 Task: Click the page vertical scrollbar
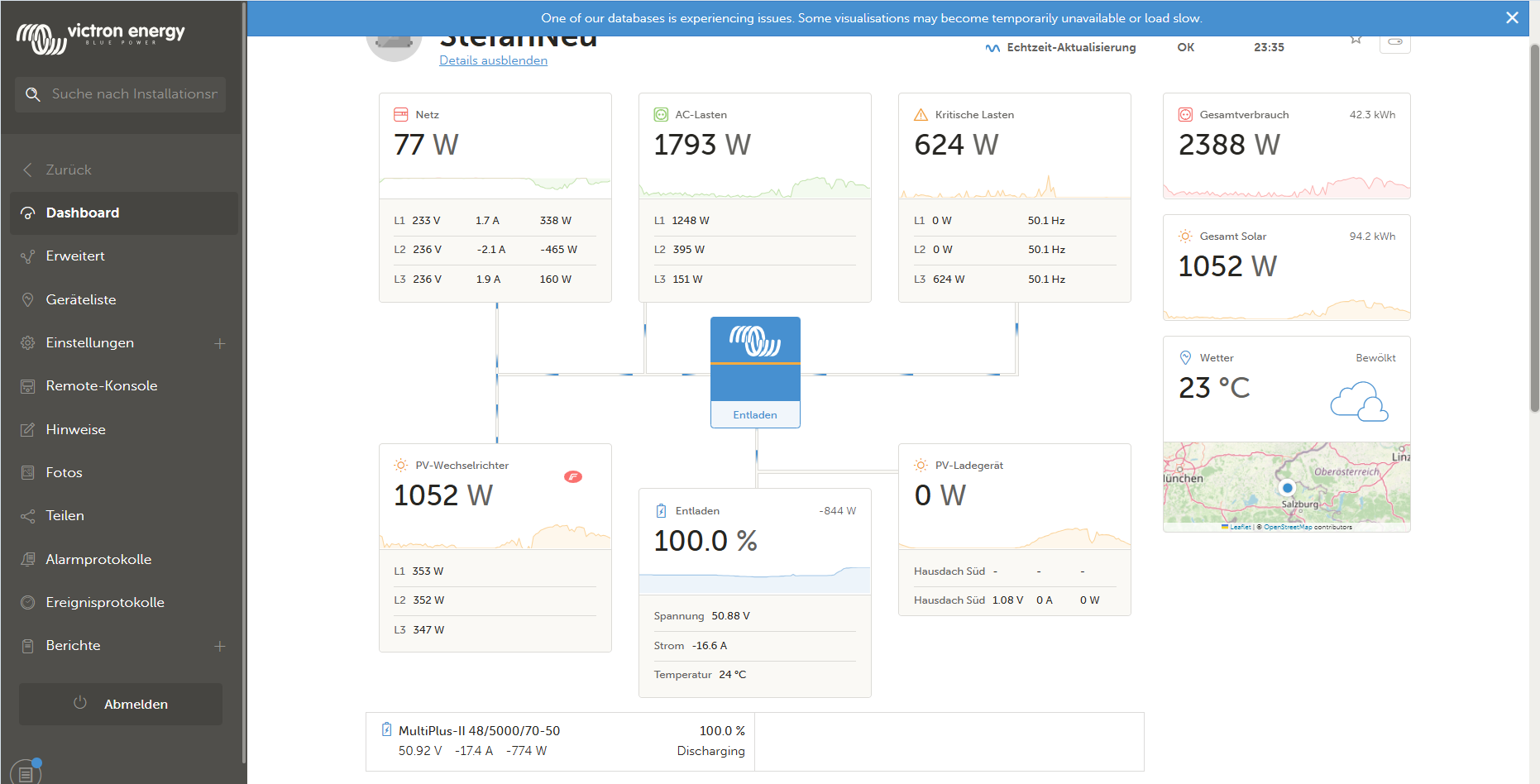click(x=1534, y=227)
